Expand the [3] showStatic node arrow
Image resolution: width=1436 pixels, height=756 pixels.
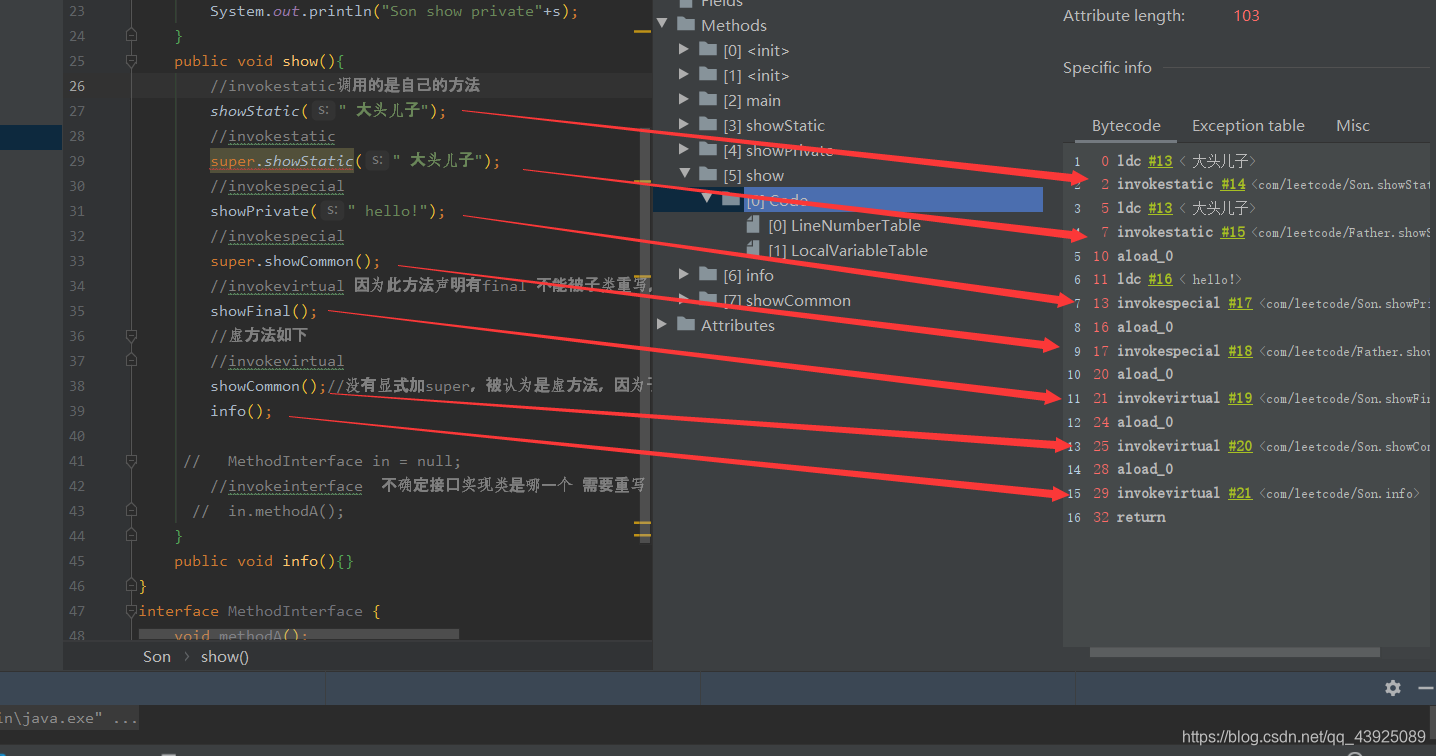pos(684,125)
